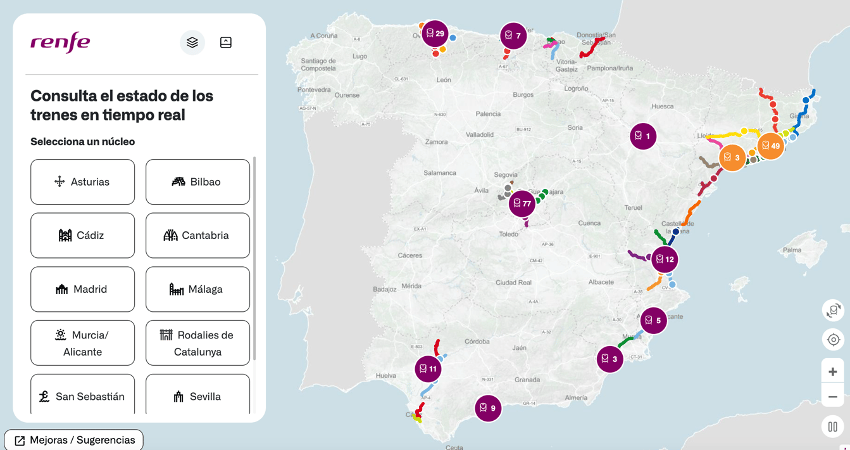
Task: Click the Toledo label on map
Action: (508, 234)
